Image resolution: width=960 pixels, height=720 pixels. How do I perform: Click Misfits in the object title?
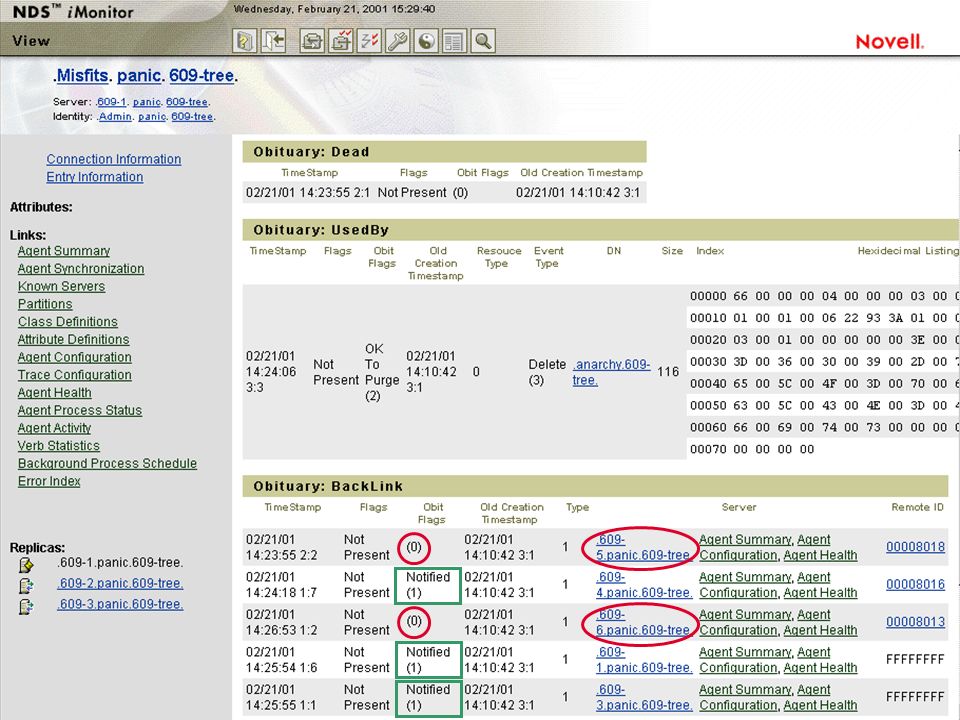(81, 75)
